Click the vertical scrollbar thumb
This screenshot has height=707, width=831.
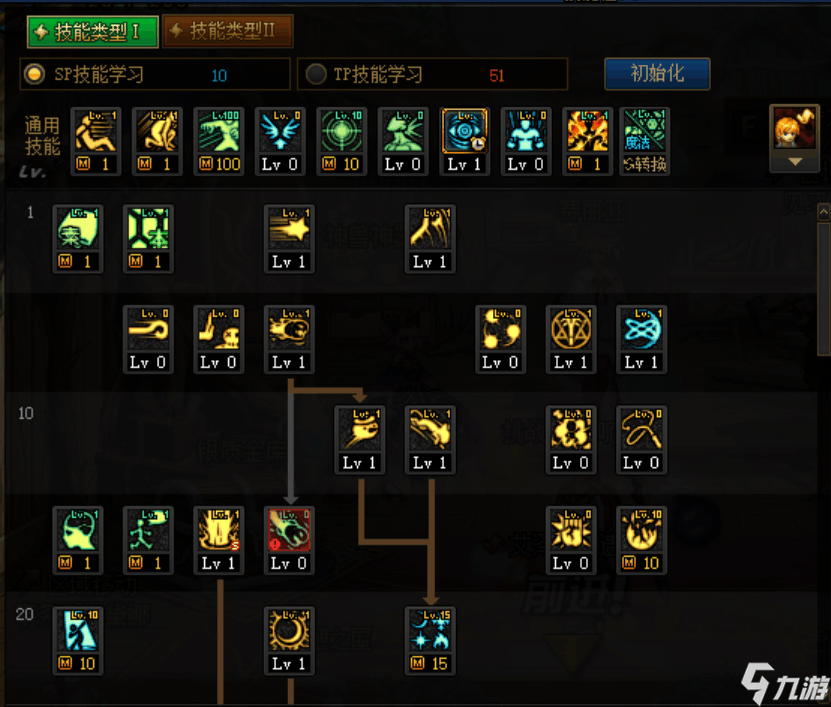[823, 289]
